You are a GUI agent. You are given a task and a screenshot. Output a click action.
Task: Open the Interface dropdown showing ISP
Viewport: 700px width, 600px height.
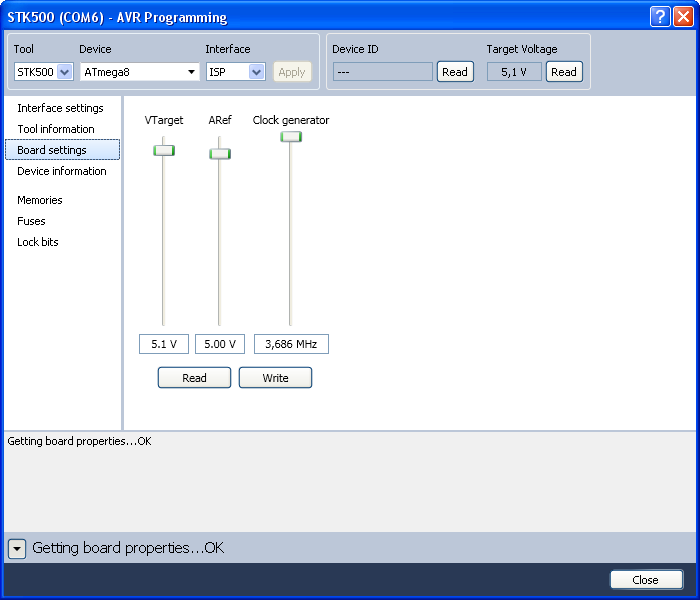pos(236,72)
